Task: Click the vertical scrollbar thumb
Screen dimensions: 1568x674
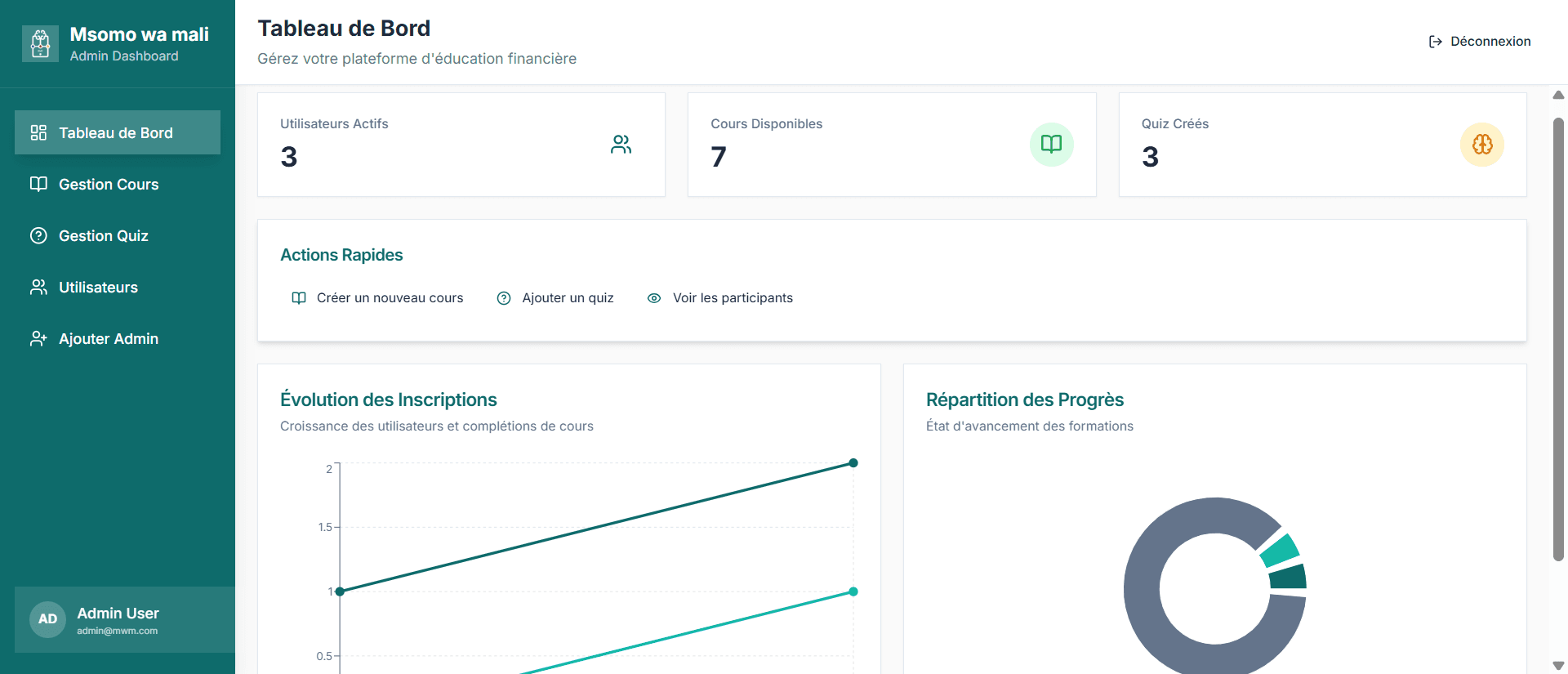Action: (x=1558, y=339)
